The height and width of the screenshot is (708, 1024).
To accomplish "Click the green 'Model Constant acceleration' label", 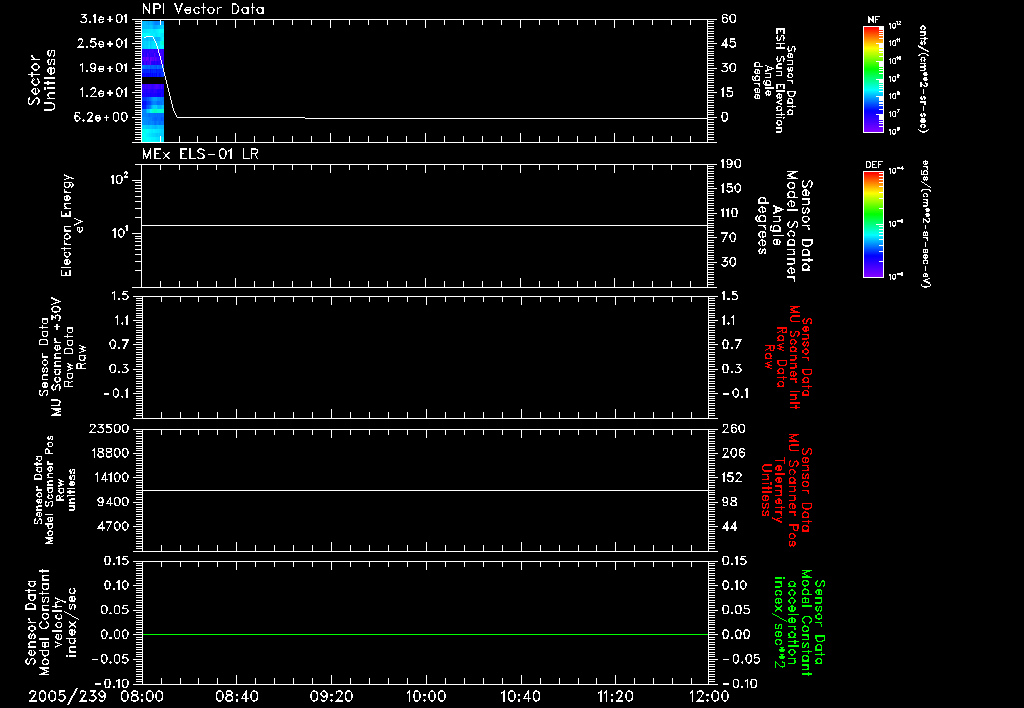I will point(799,622).
